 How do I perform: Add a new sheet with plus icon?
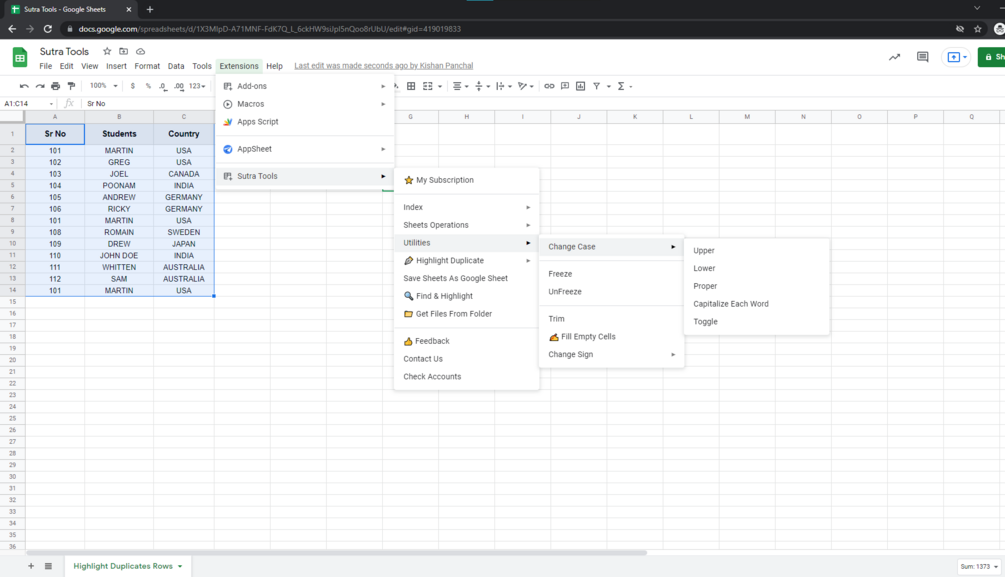pyautogui.click(x=31, y=566)
